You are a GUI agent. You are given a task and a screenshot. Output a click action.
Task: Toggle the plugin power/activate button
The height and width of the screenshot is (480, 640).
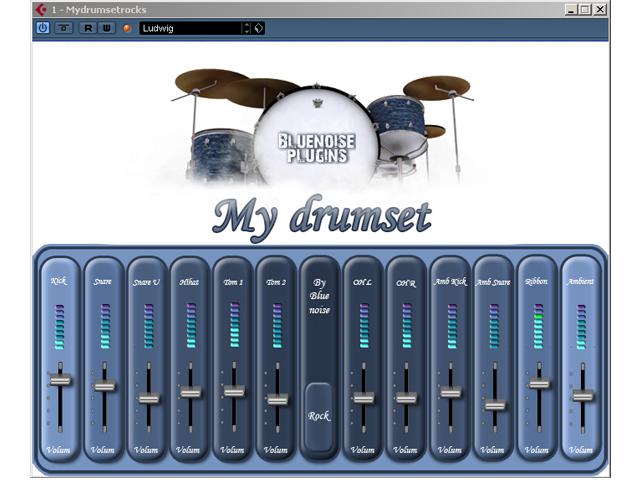click(x=43, y=28)
